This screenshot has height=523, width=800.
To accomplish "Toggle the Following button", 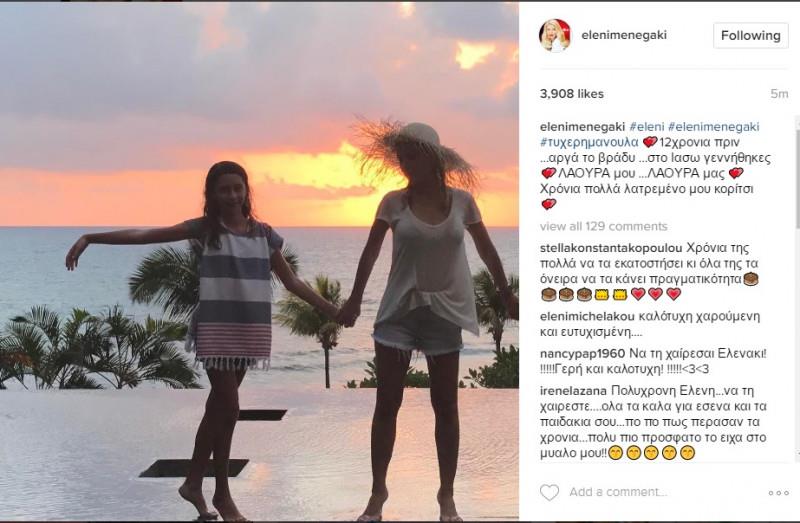I will [751, 36].
